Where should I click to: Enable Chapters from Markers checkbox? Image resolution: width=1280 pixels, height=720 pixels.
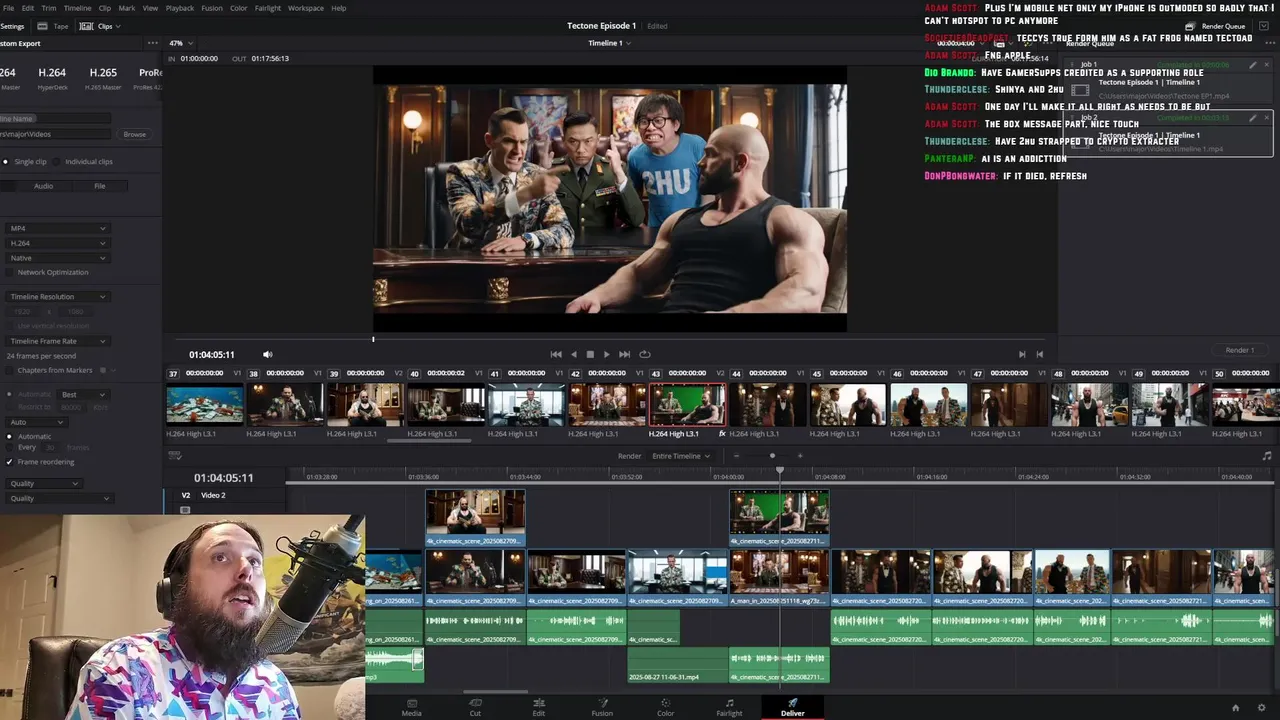pos(10,370)
